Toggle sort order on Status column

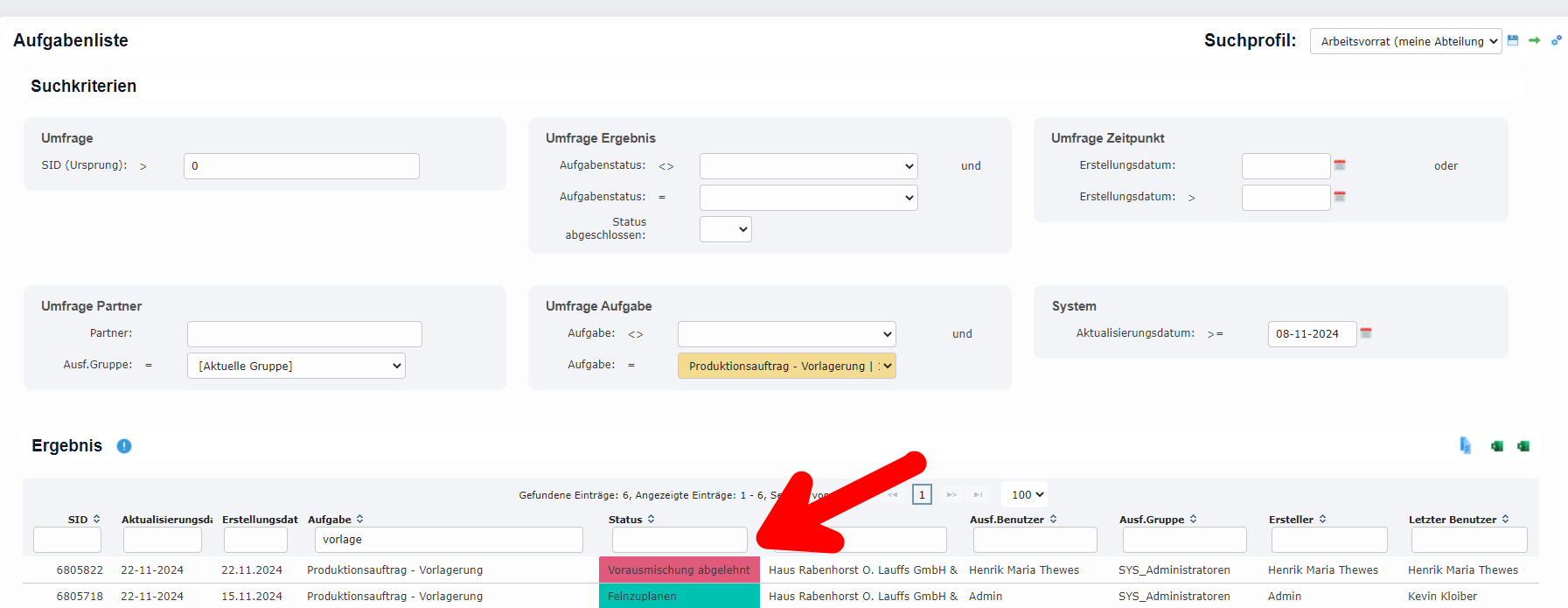651,519
